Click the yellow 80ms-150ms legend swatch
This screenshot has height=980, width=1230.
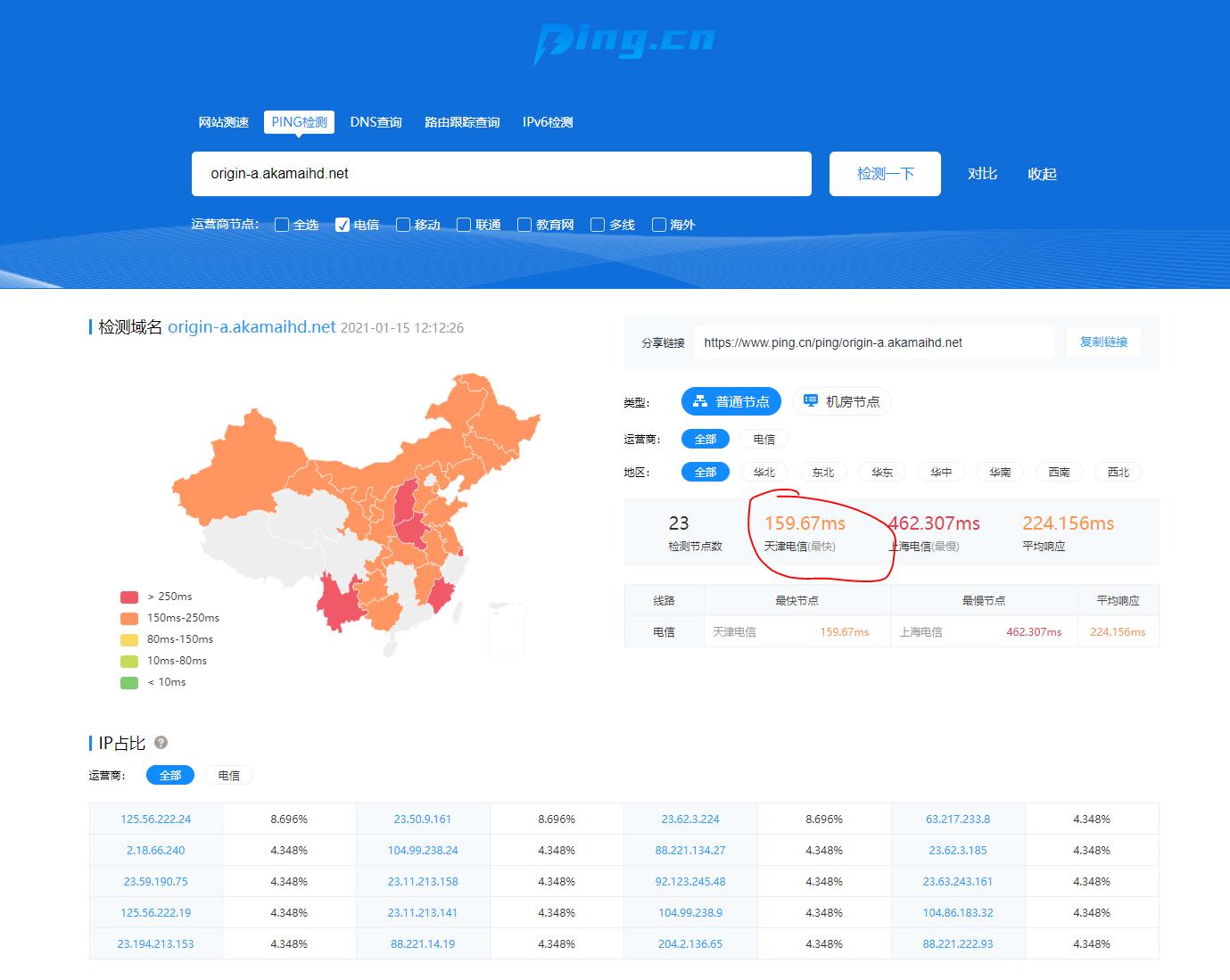129,639
